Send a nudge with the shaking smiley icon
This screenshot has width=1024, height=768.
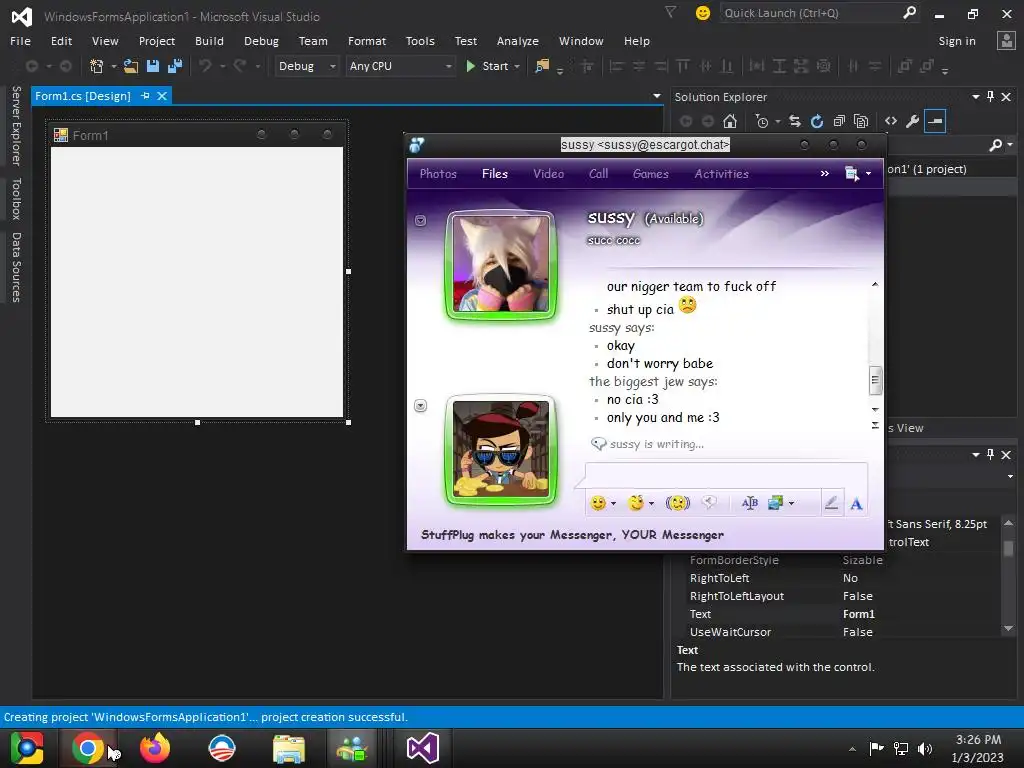point(677,503)
